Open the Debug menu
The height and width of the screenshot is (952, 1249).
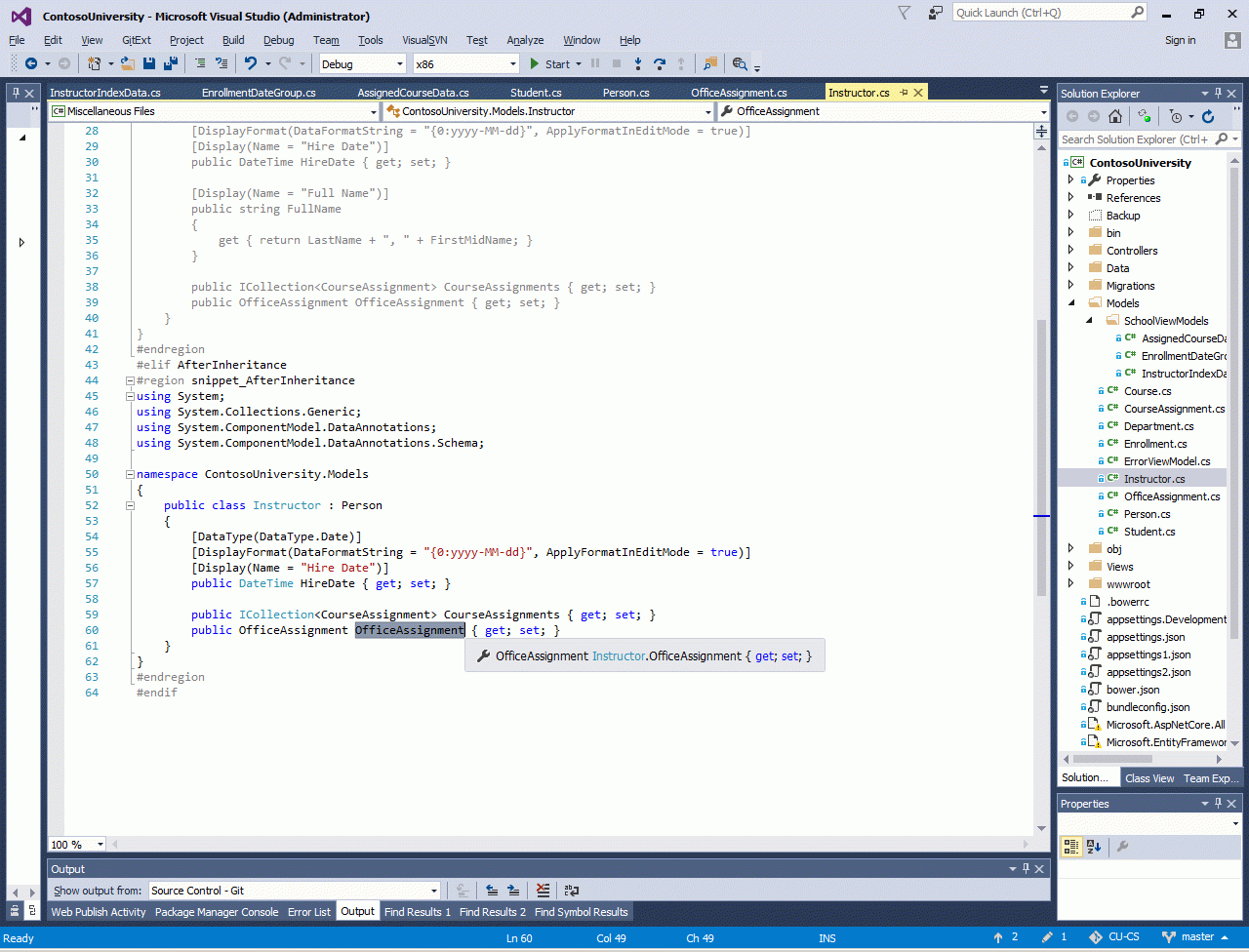[x=278, y=40]
